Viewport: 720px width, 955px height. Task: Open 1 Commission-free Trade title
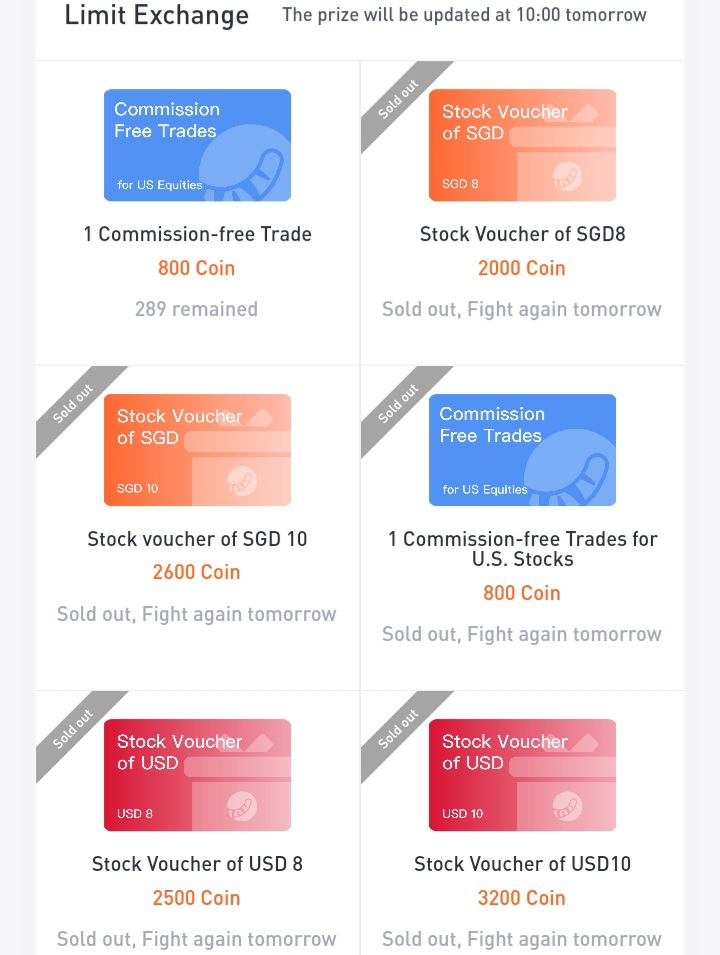[x=197, y=234]
